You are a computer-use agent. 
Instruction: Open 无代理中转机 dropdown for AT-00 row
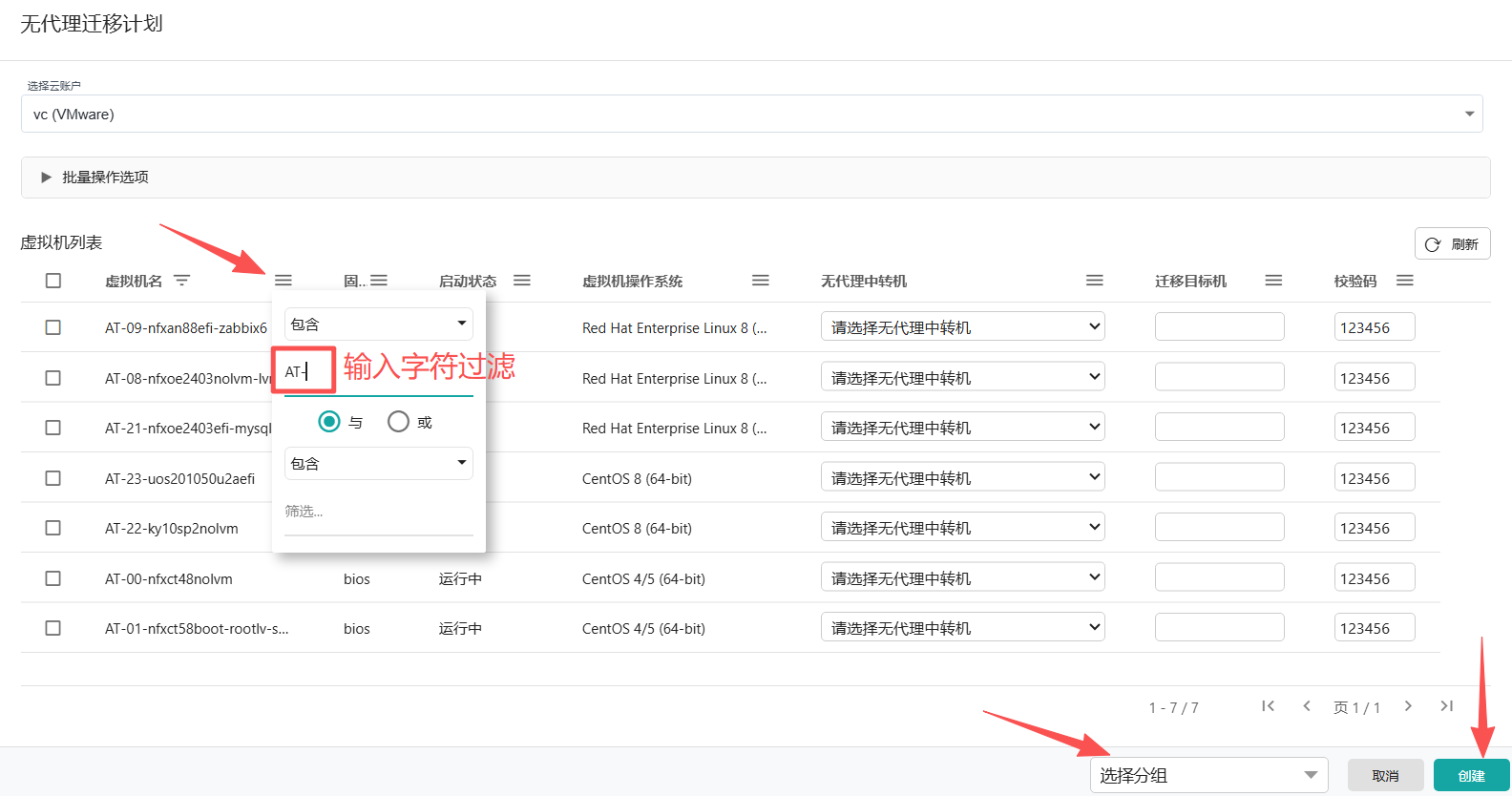pos(963,577)
